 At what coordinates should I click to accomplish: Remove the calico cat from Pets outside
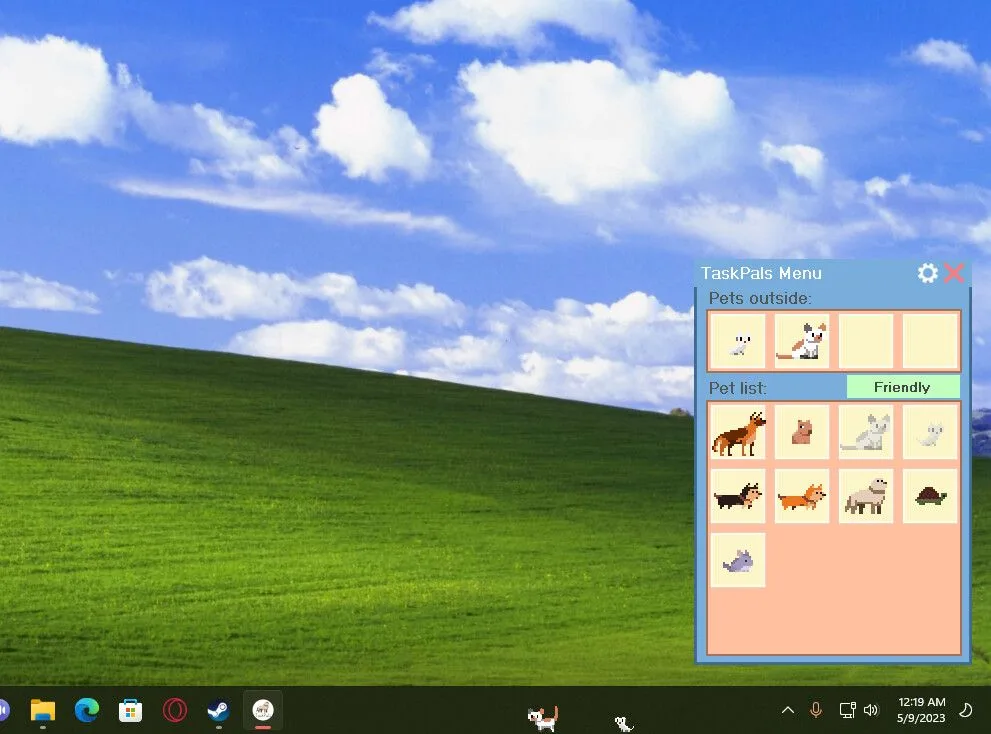pos(802,342)
